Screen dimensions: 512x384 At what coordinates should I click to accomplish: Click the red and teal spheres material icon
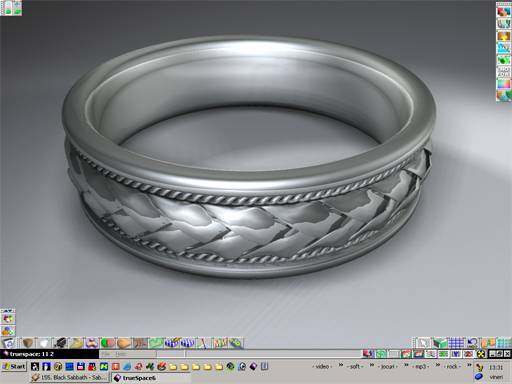(x=504, y=11)
